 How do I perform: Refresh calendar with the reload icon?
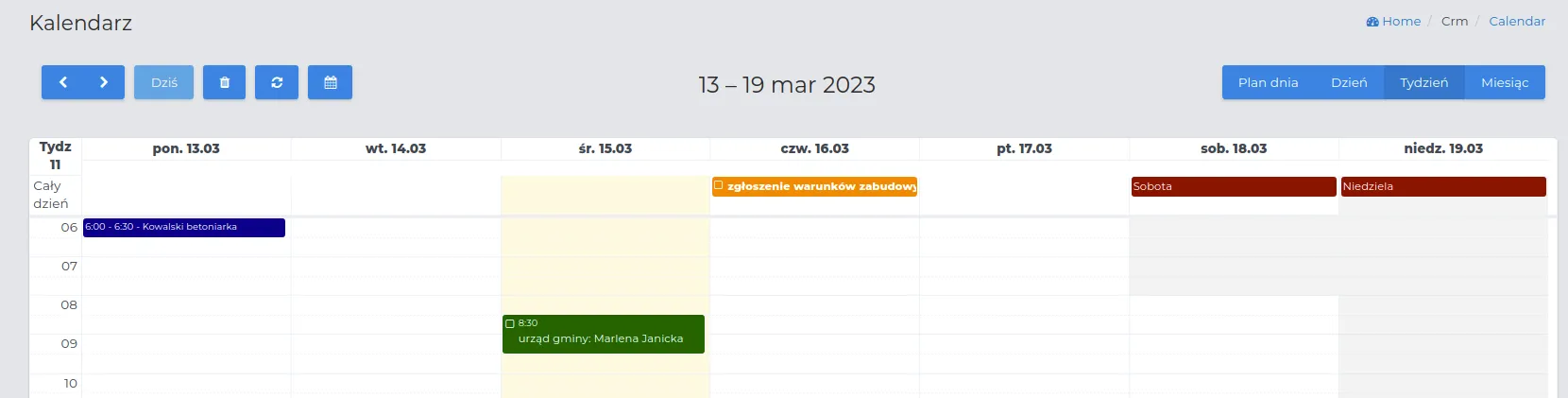point(277,82)
